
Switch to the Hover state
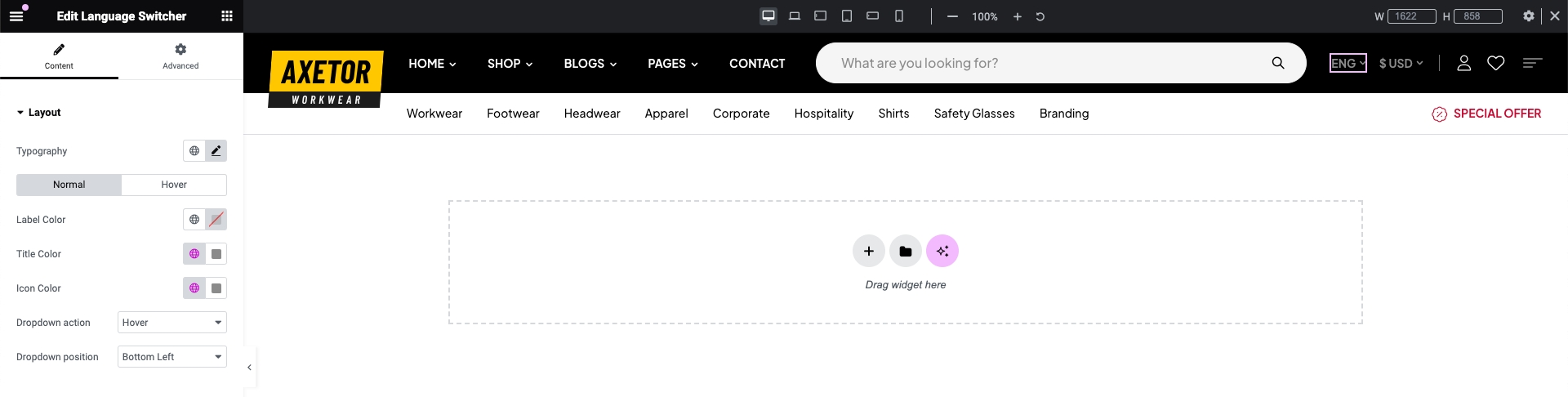[x=173, y=185]
